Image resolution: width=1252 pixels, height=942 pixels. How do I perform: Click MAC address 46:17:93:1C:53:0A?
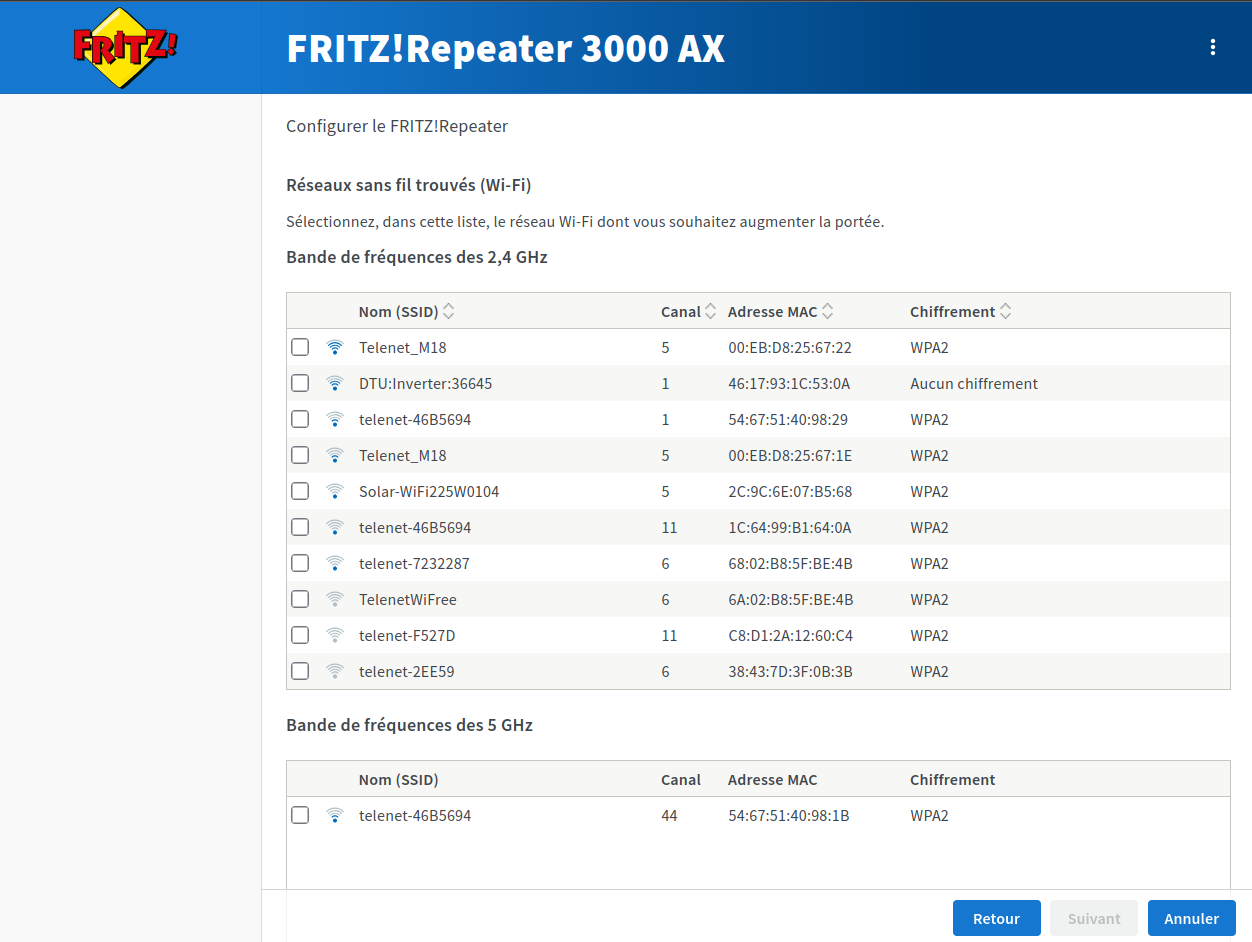(x=789, y=384)
